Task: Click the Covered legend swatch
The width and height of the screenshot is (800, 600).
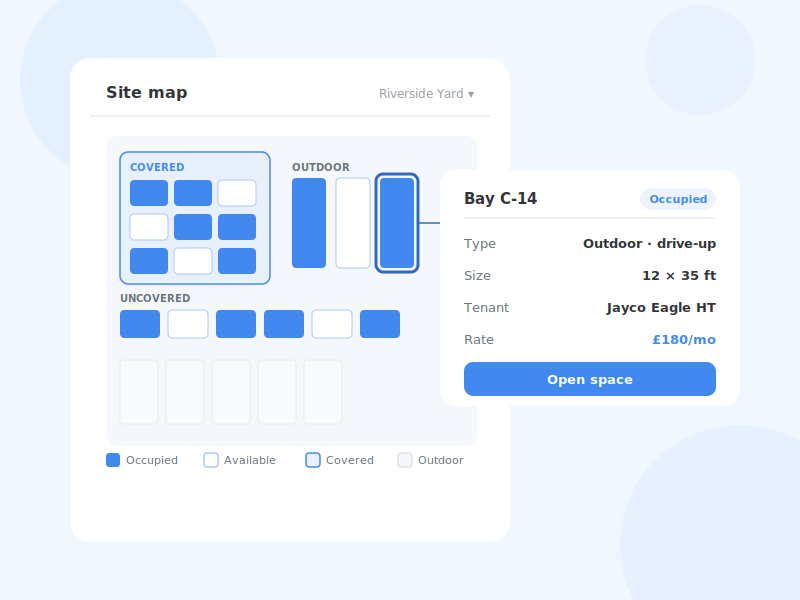Action: (313, 460)
